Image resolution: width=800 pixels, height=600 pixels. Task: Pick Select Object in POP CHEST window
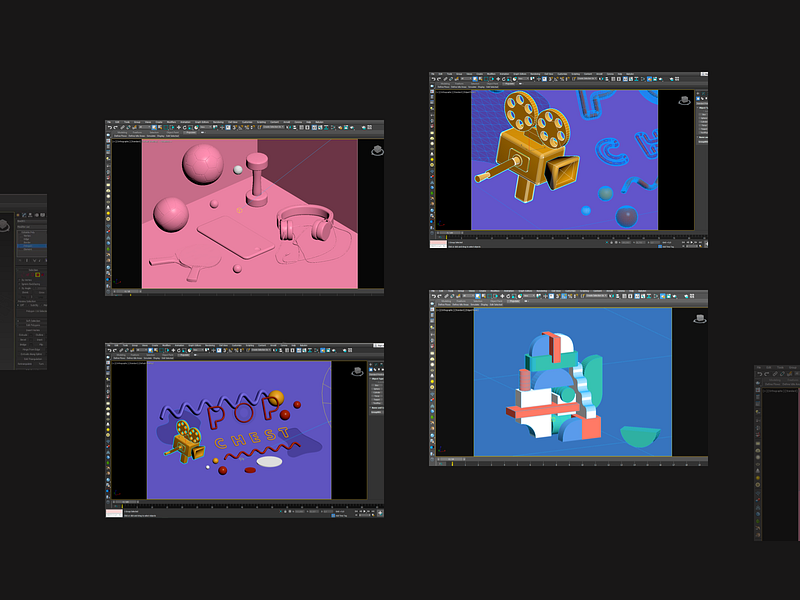(x=151, y=351)
